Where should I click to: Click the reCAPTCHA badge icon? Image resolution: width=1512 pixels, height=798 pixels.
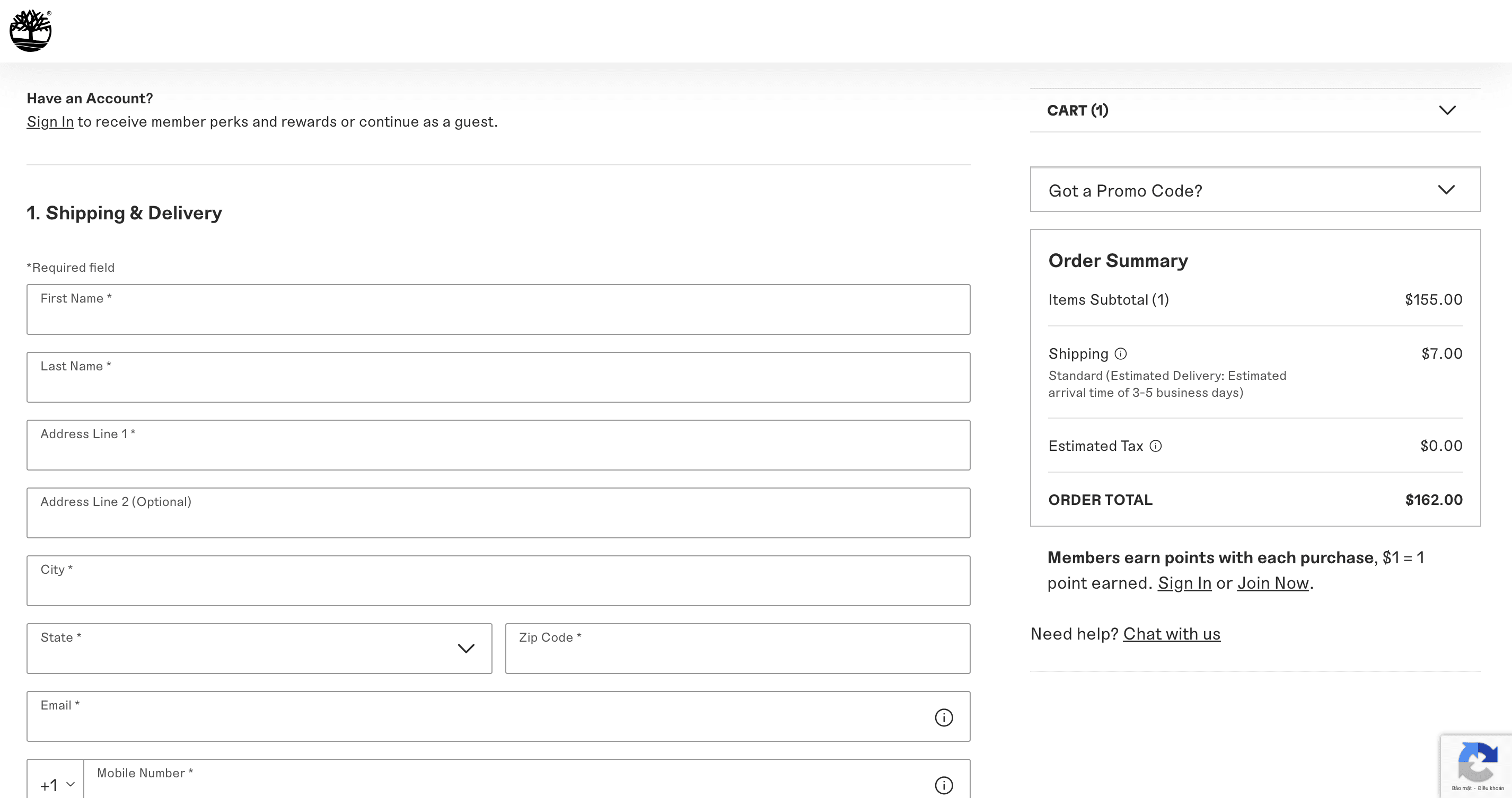click(x=1477, y=761)
